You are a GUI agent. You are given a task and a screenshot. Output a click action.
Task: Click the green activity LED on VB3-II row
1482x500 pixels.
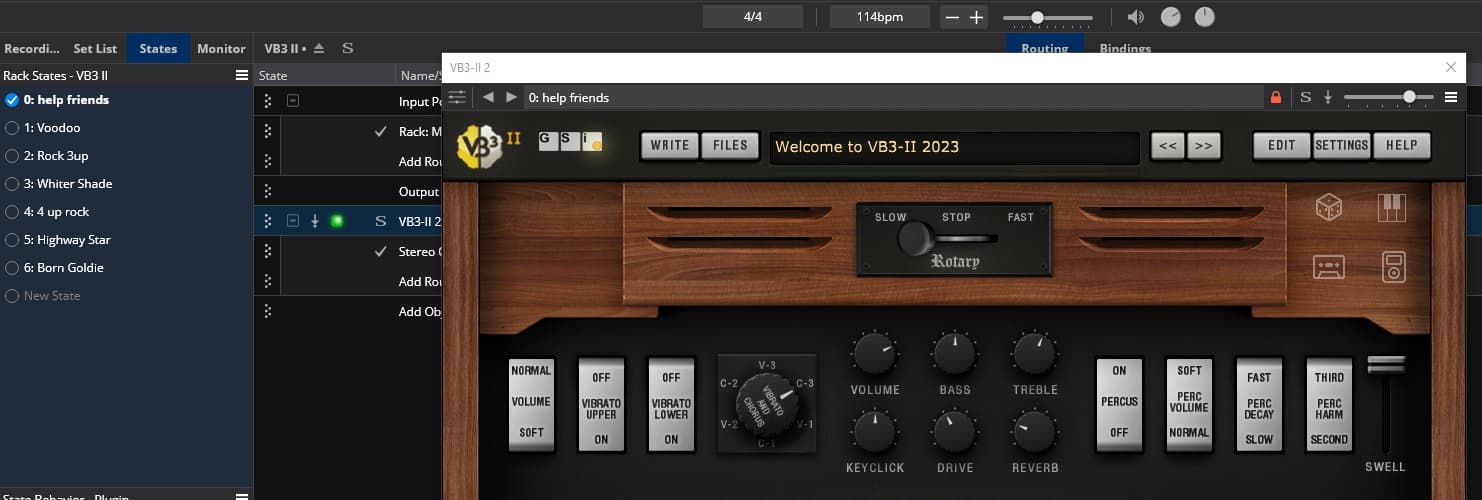coord(337,221)
